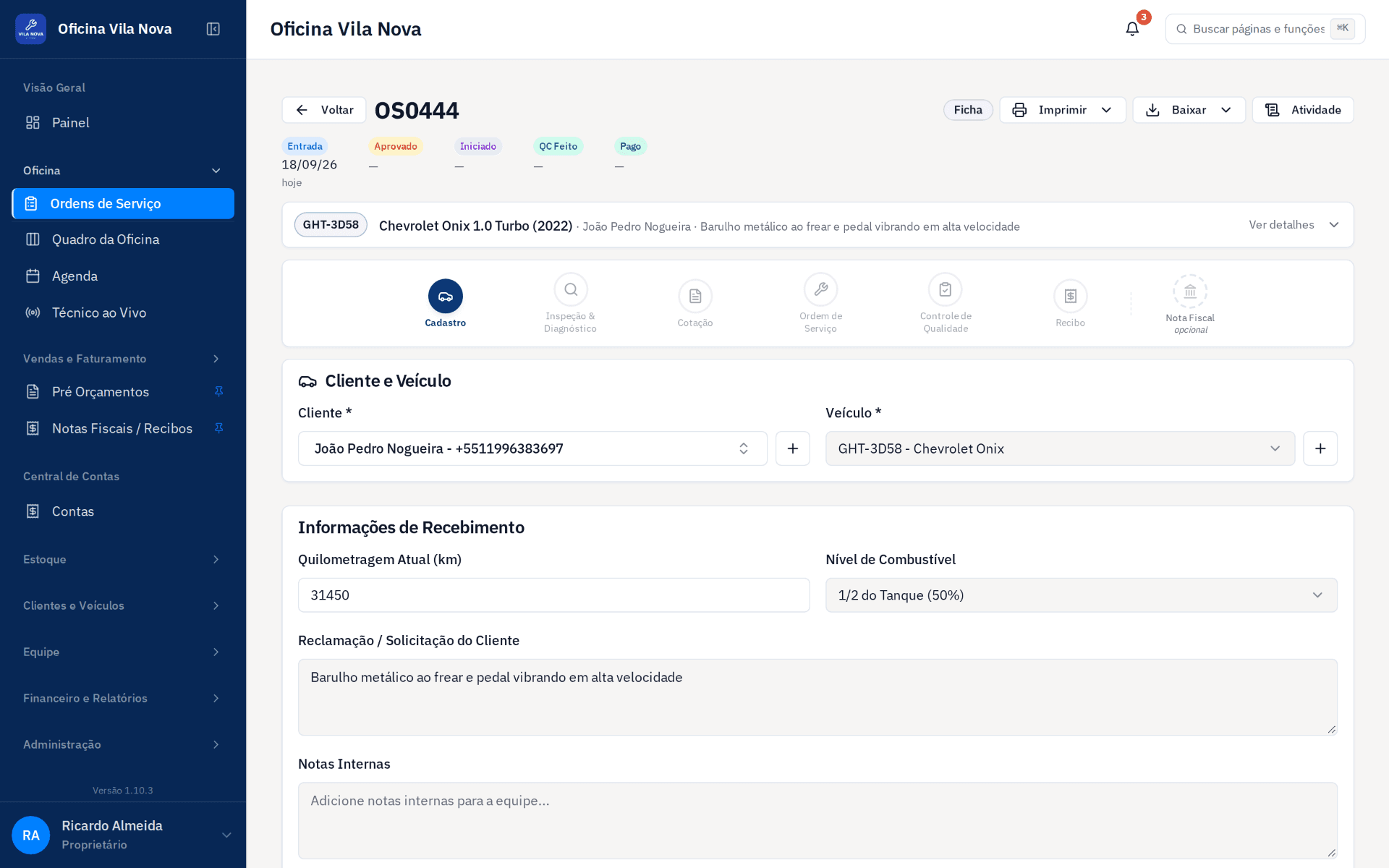Click the RA user avatar
The width and height of the screenshot is (1389, 868).
(30, 835)
